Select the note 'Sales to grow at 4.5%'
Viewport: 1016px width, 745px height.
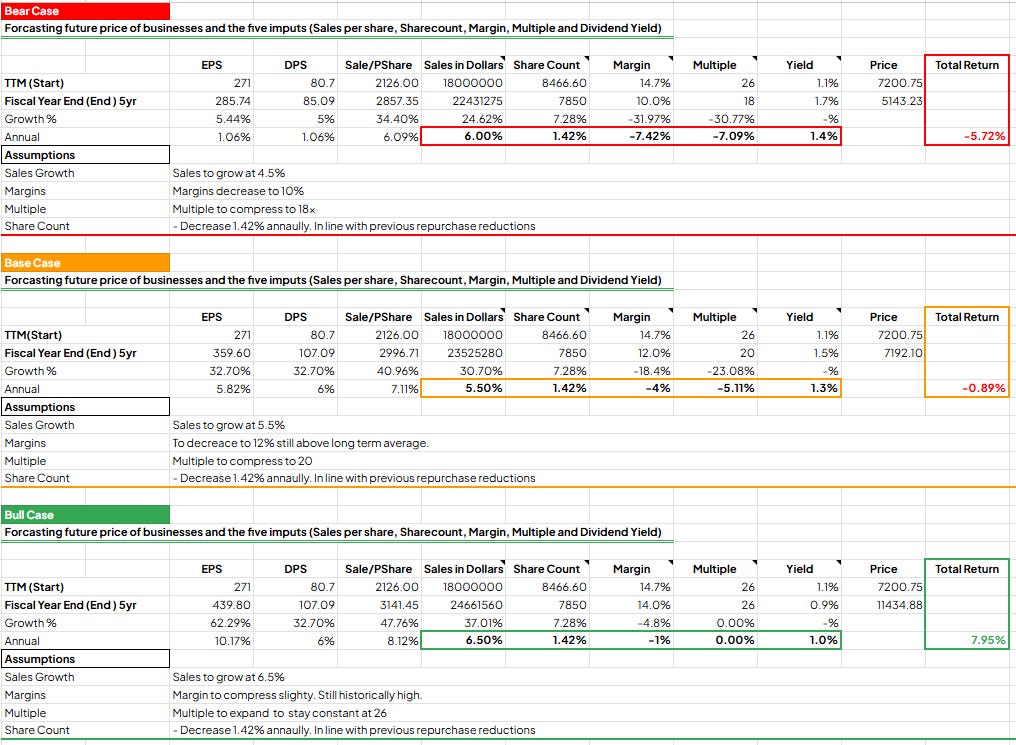(229, 173)
